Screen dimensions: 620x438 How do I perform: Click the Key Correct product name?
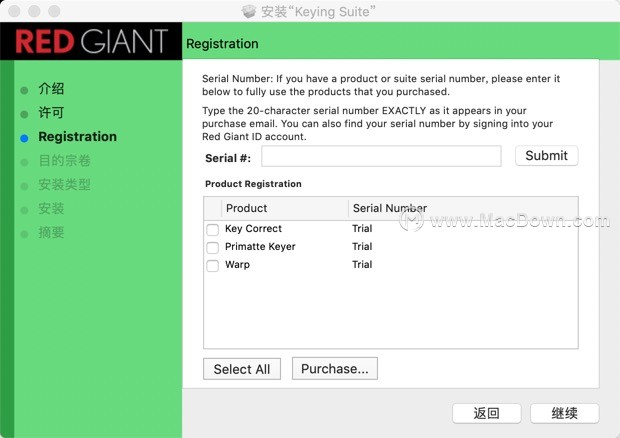point(253,229)
